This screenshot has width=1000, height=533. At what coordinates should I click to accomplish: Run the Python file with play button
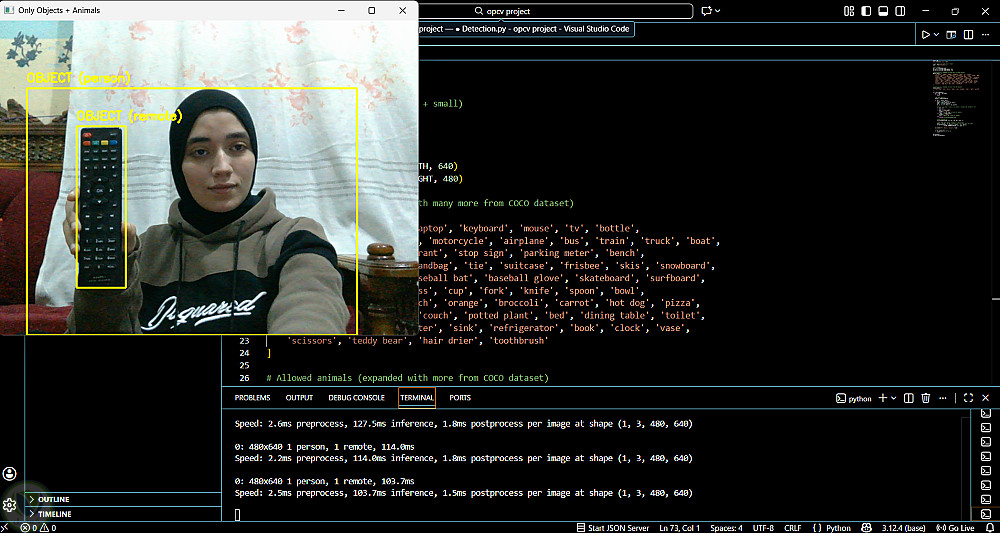[x=925, y=35]
